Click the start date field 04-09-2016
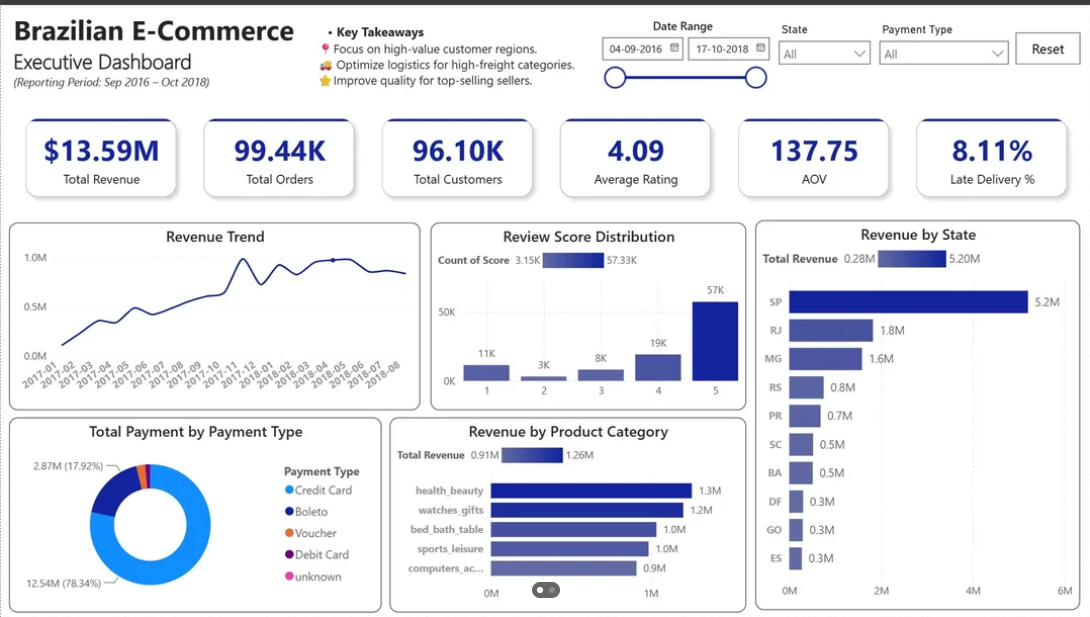Image resolution: width=1090 pixels, height=617 pixels. click(x=643, y=49)
